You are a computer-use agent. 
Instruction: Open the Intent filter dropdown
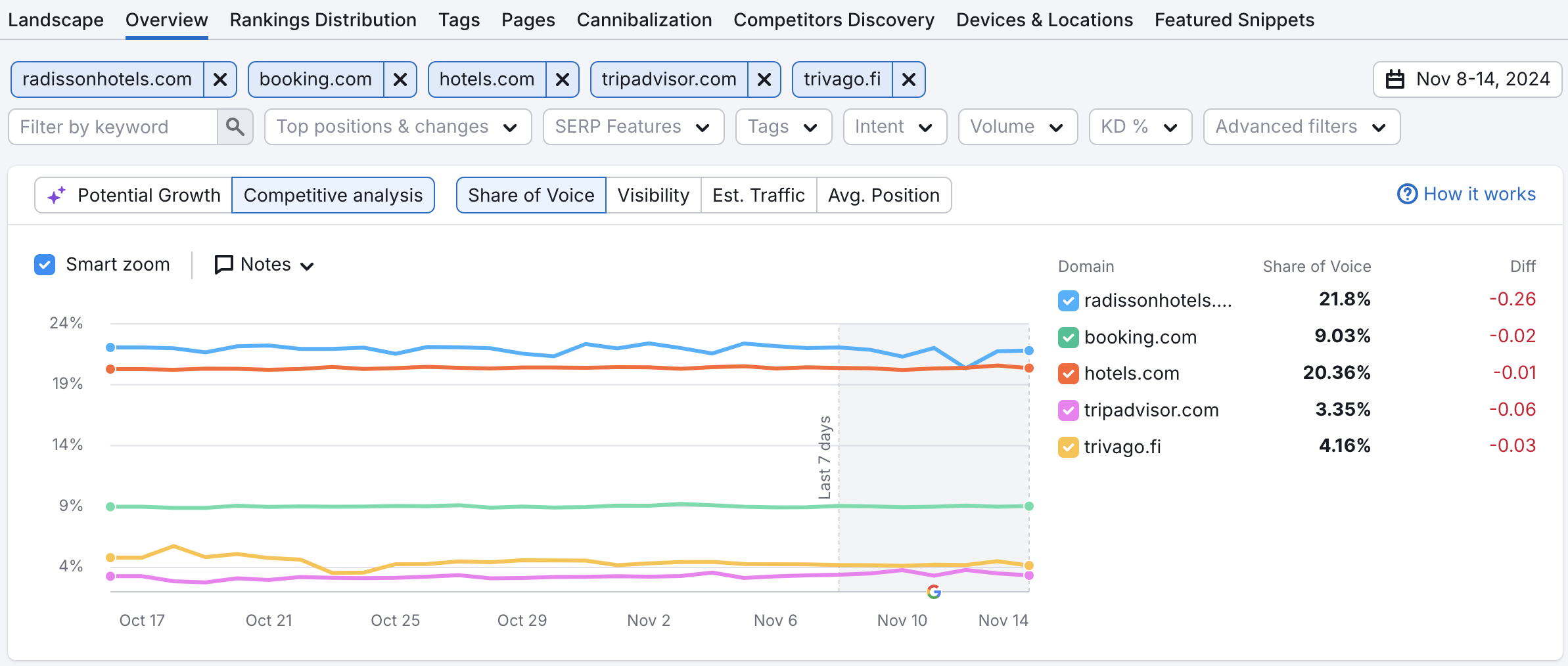[894, 126]
